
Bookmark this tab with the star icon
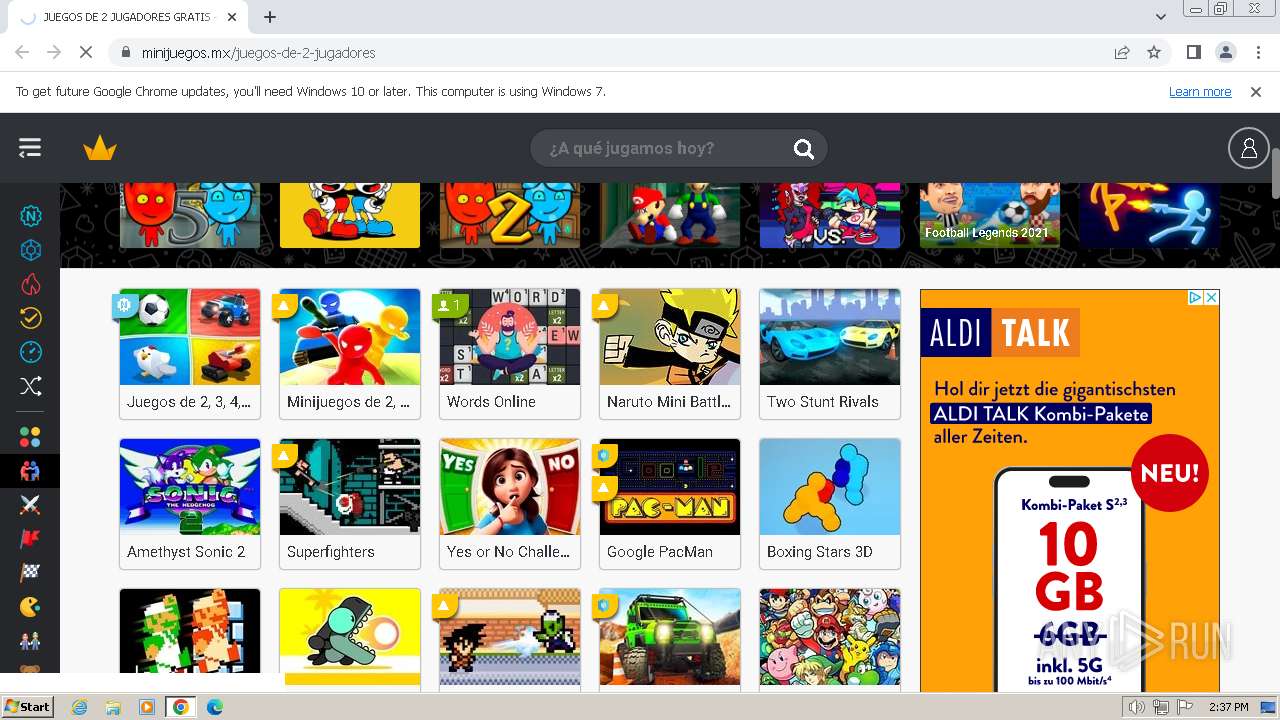coord(1154,52)
